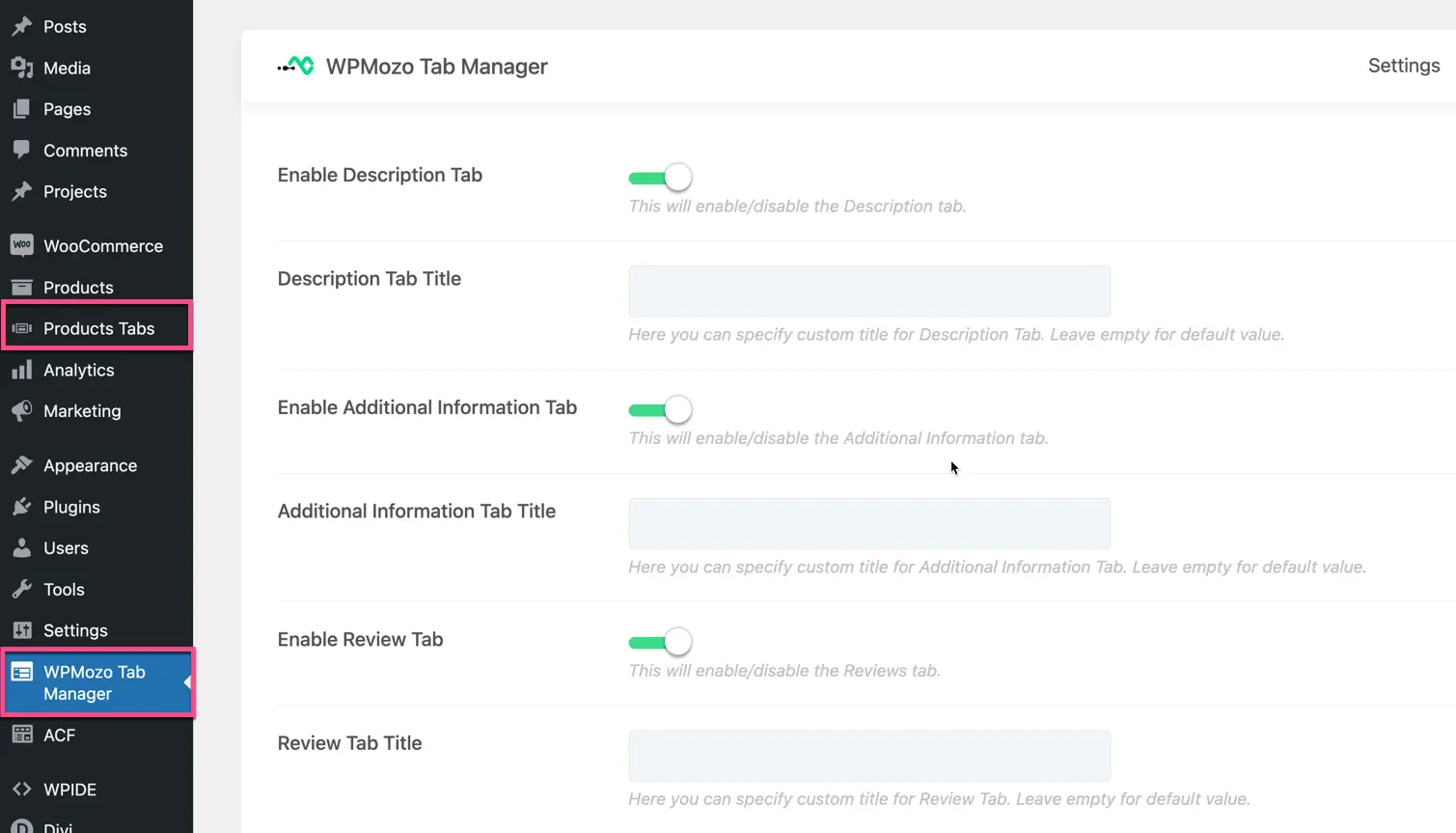Click the WPMozo logo in header
This screenshot has width=1456, height=833.
point(296,66)
